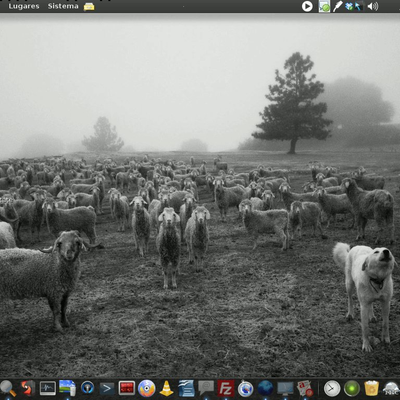Launch the chat speech bubble app

tap(206, 388)
